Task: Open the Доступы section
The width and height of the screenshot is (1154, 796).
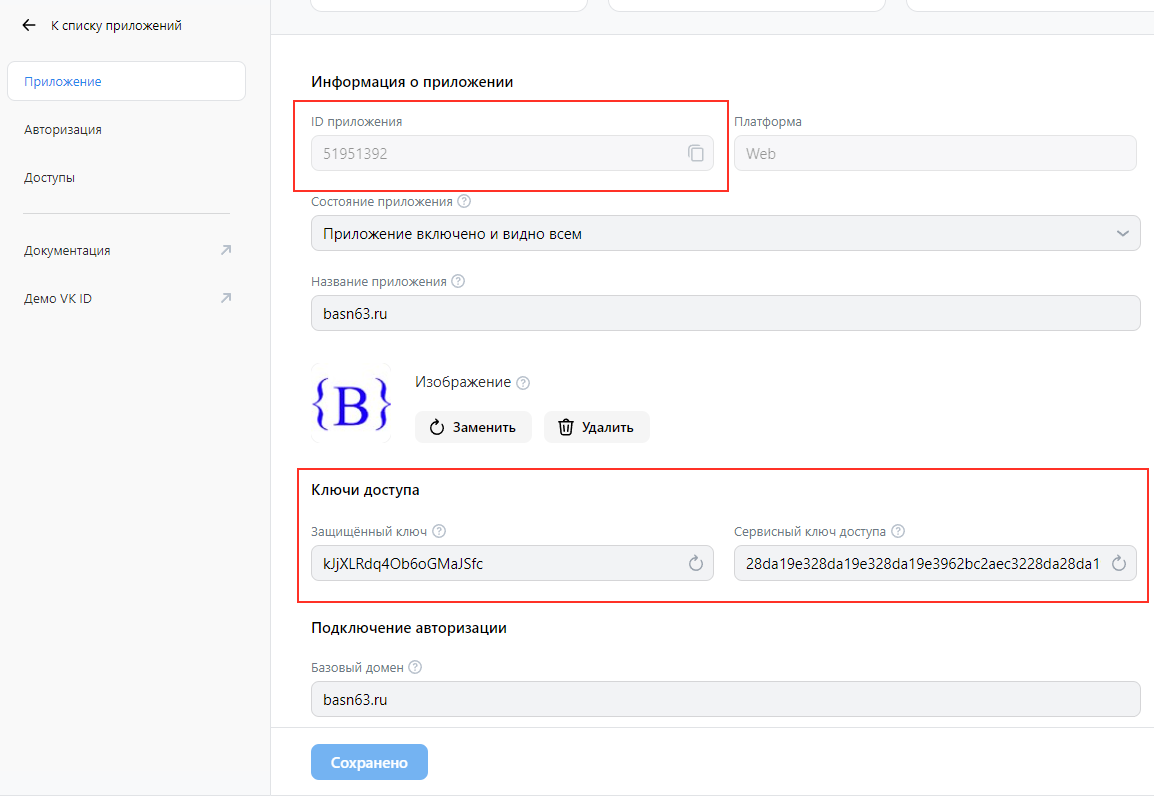Action: [48, 177]
